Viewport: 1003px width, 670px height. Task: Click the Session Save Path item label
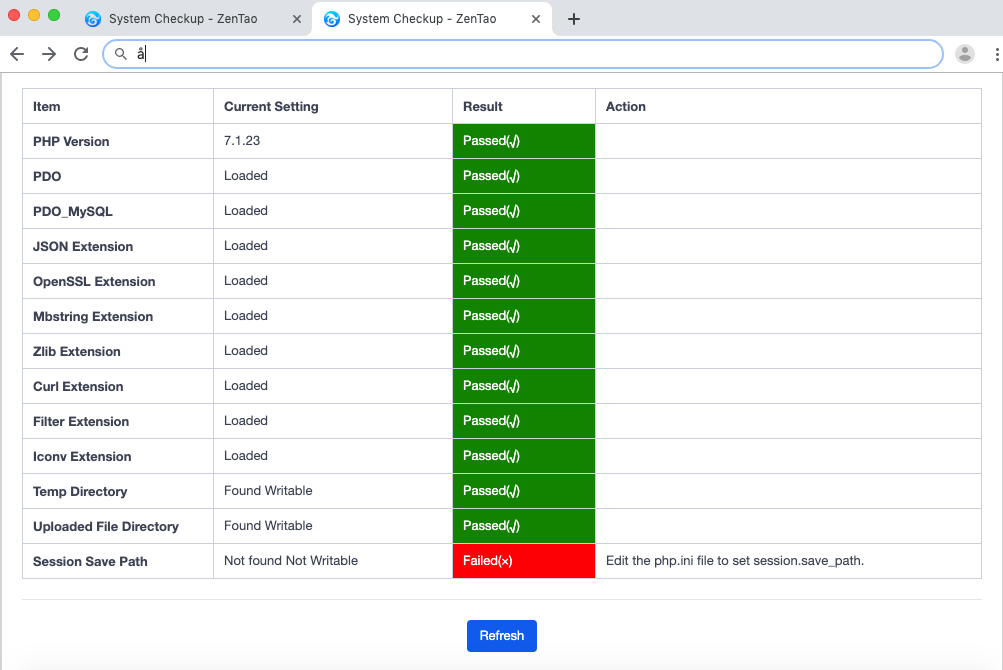click(x=90, y=561)
